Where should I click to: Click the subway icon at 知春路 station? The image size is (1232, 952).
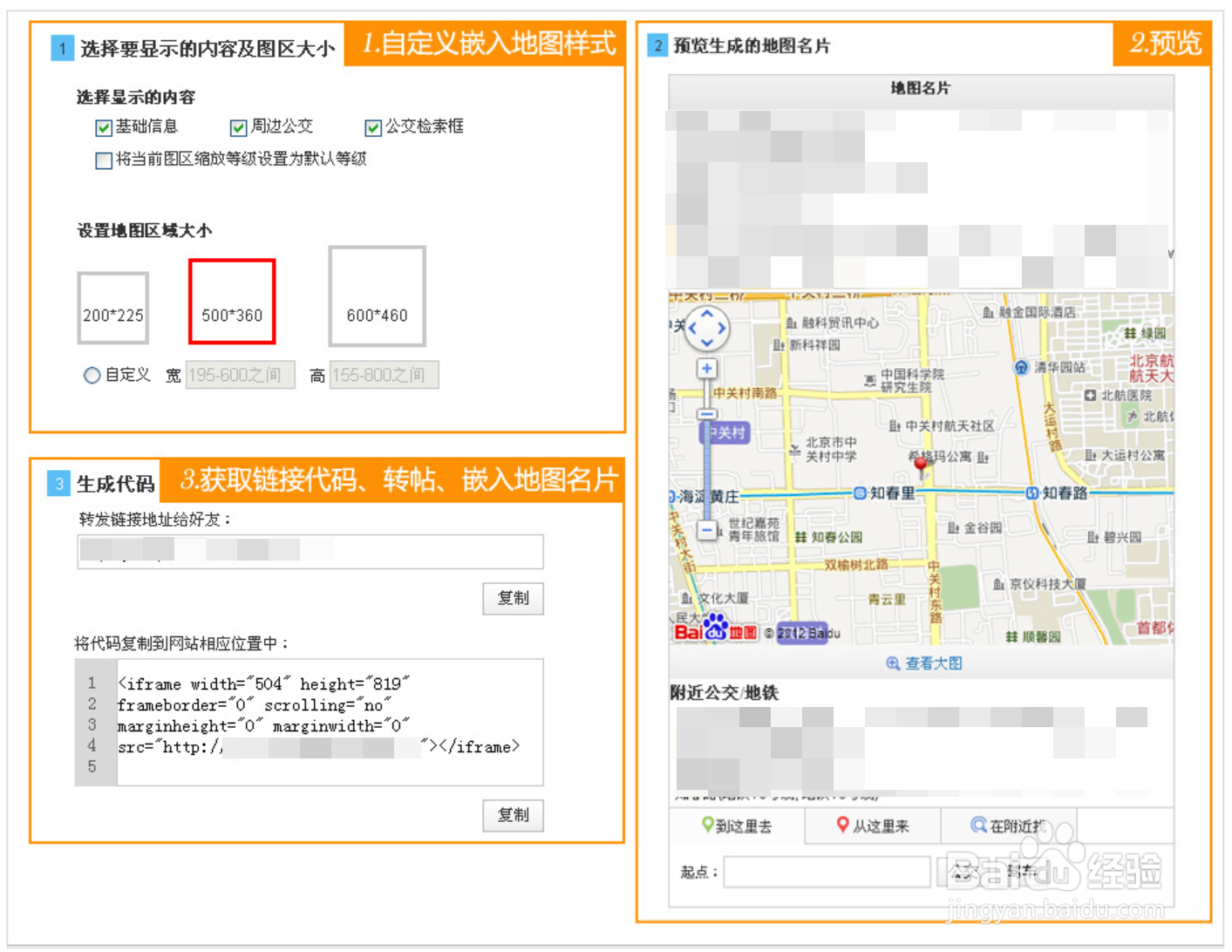[1034, 492]
